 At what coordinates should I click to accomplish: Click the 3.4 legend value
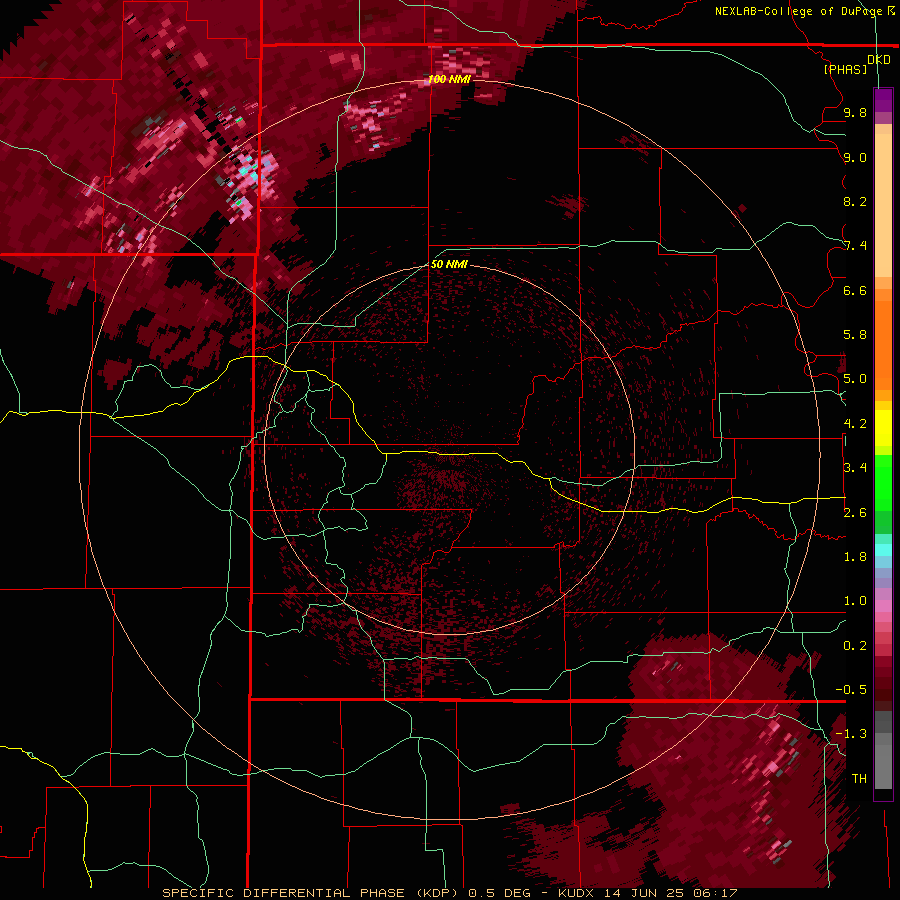[855, 468]
